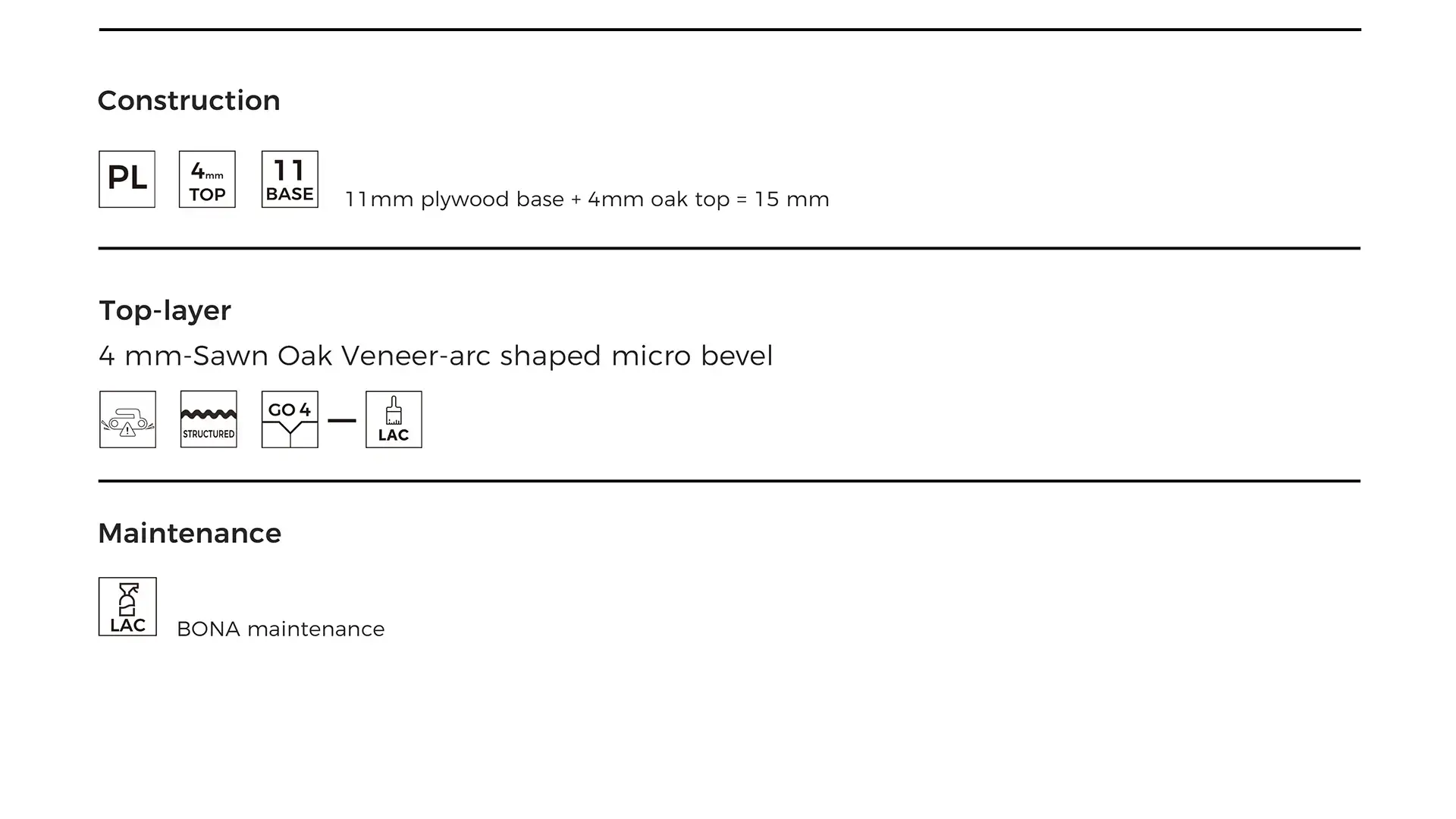Click the Maintenance section heading
Image resolution: width=1456 pixels, height=819 pixels.
click(x=190, y=534)
